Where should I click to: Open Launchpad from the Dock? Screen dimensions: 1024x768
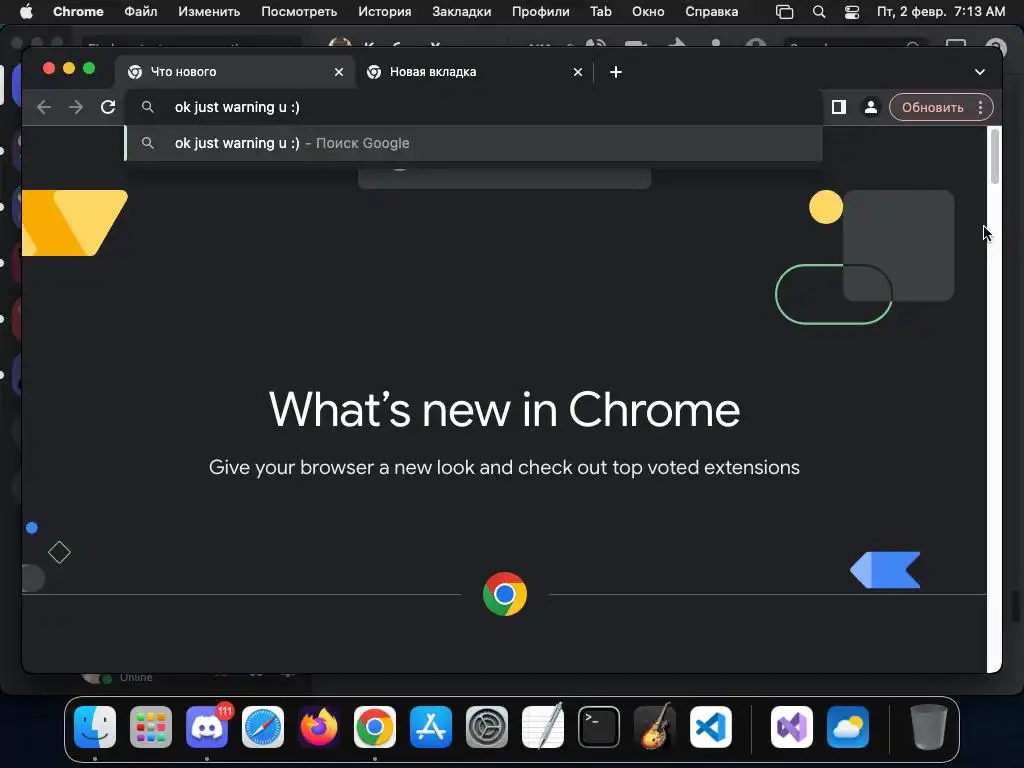[x=151, y=727]
